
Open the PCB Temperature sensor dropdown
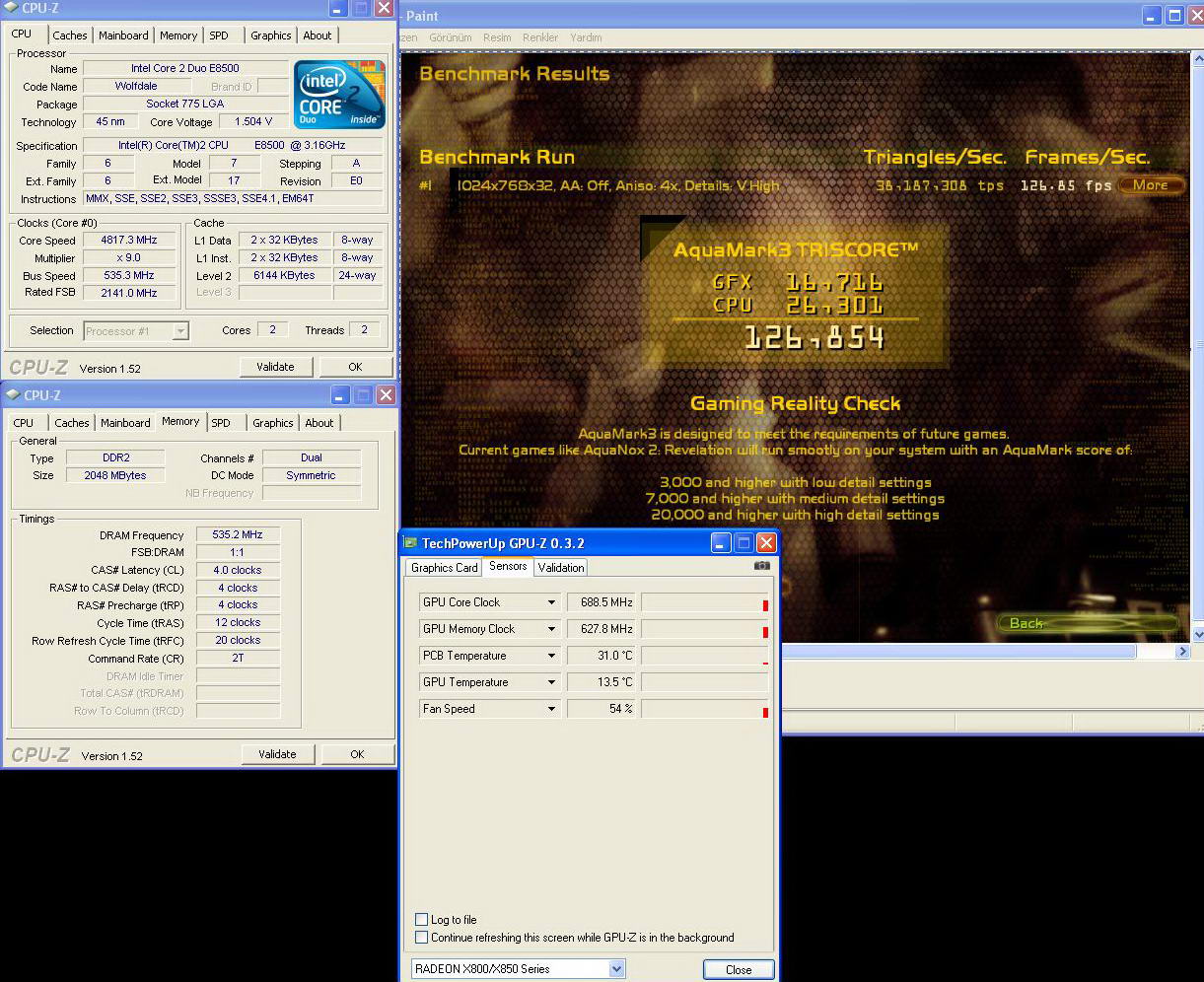552,656
